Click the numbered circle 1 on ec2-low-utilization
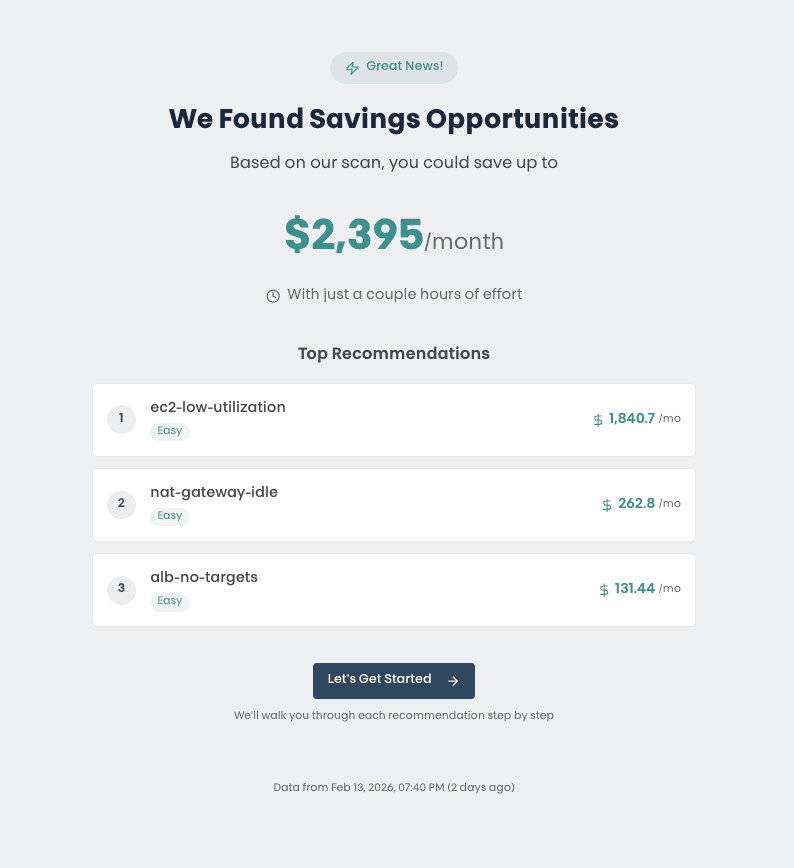 click(x=121, y=419)
